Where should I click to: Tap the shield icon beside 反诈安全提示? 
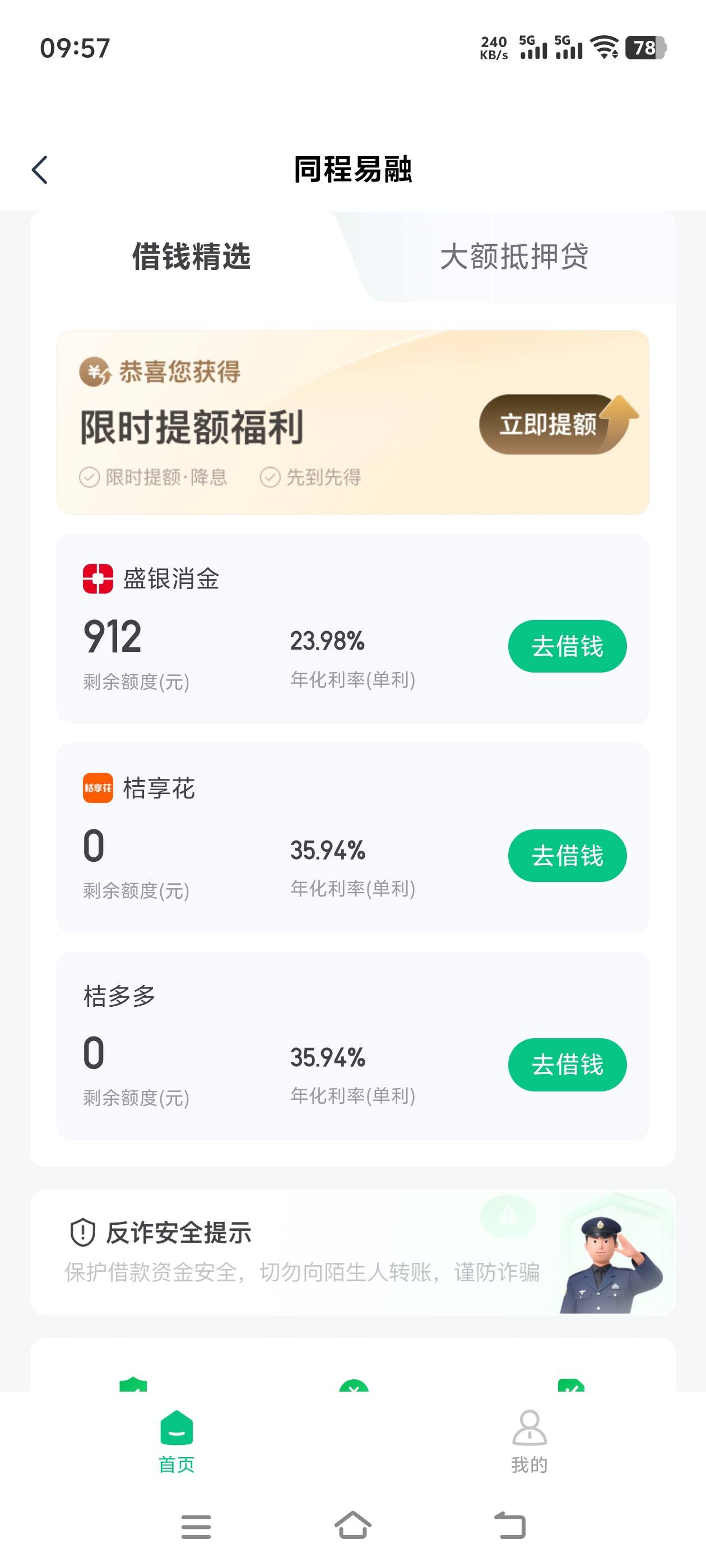(82, 1233)
